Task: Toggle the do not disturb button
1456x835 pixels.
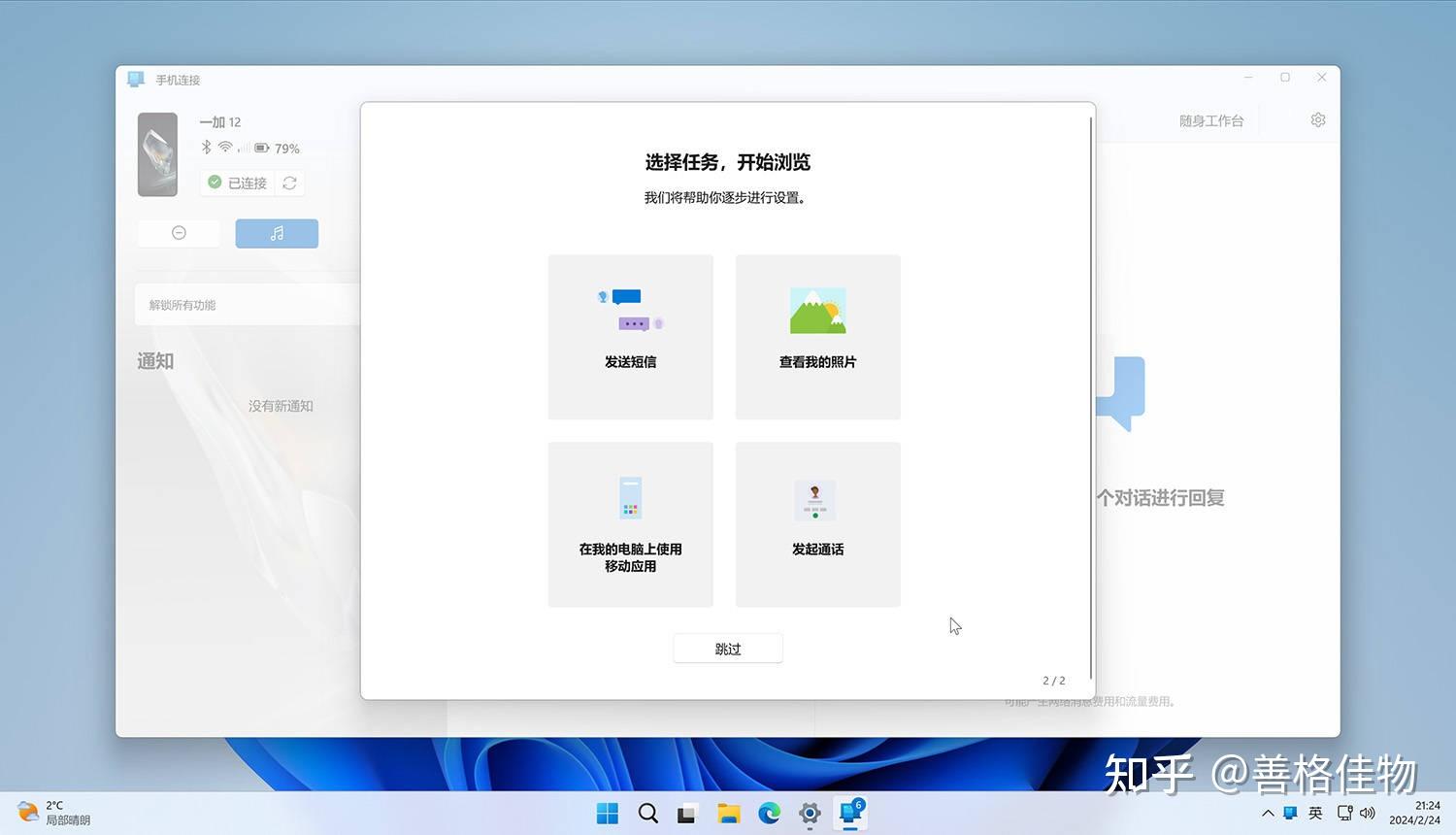Action: tap(179, 233)
